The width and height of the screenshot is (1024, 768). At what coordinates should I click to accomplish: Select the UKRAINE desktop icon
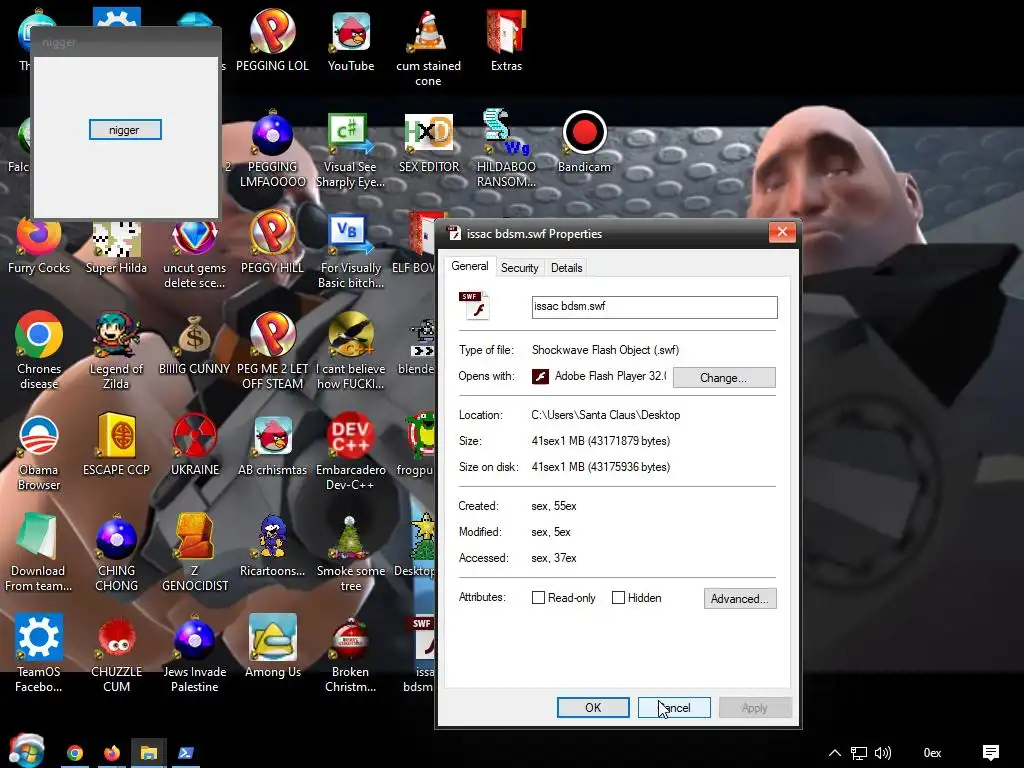(x=195, y=444)
